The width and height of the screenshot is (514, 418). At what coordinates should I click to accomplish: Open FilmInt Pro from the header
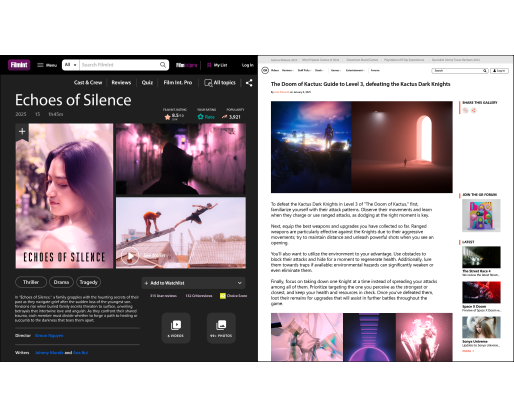pos(186,65)
